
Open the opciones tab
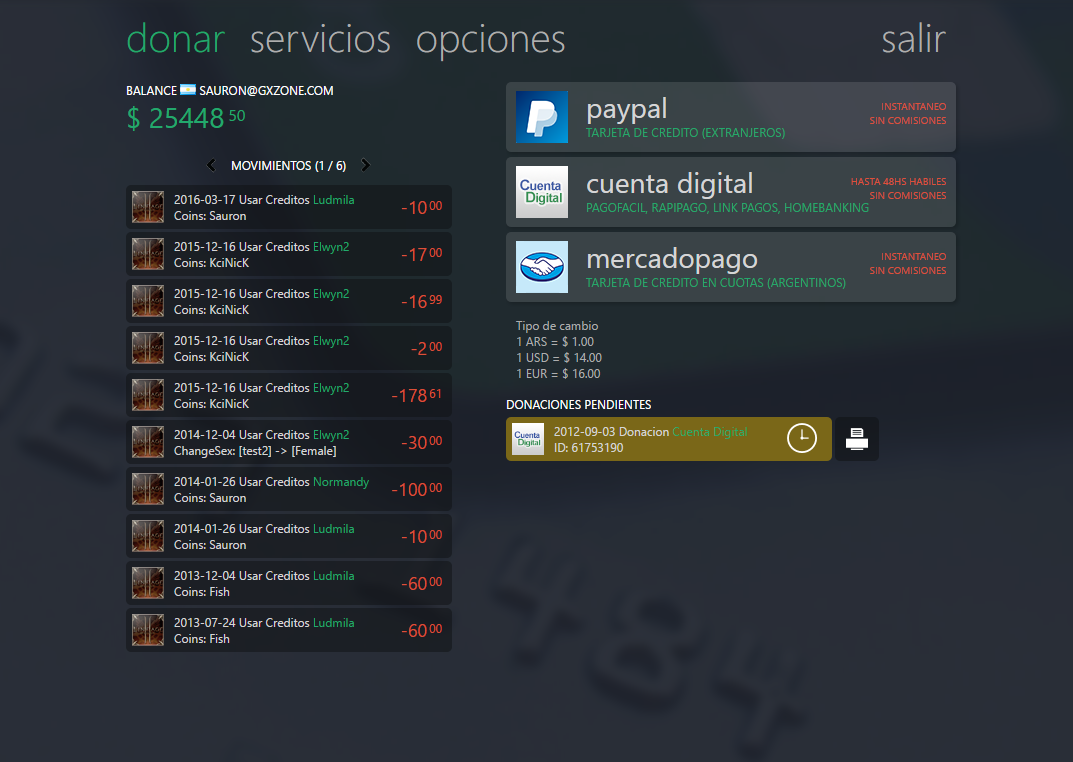(491, 41)
